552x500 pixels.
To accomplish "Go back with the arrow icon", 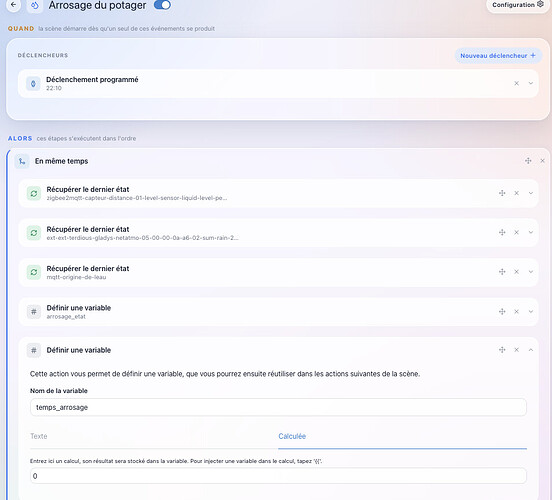I will click(x=13, y=5).
